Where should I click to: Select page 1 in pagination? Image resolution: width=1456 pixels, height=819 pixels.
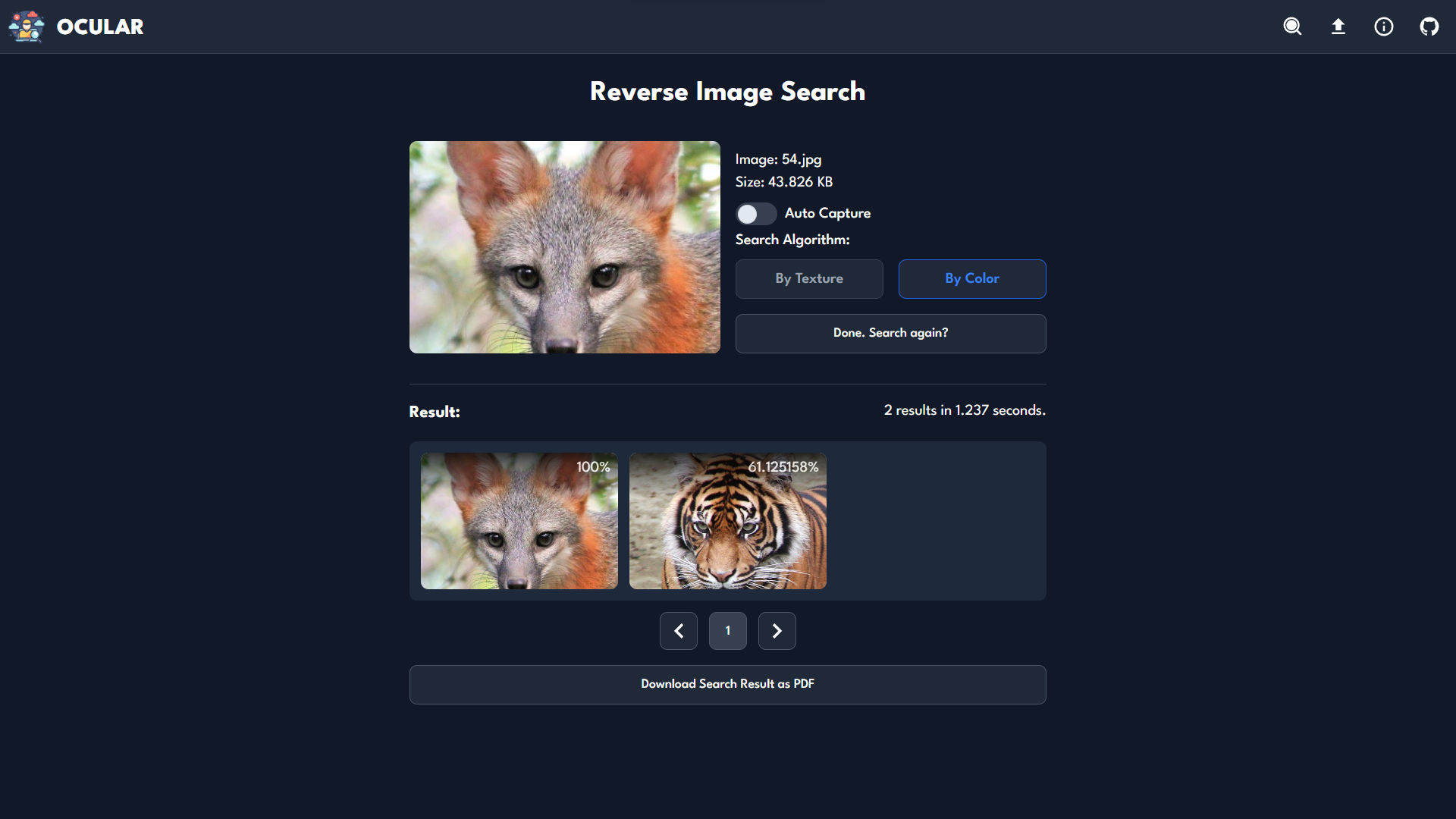[728, 631]
